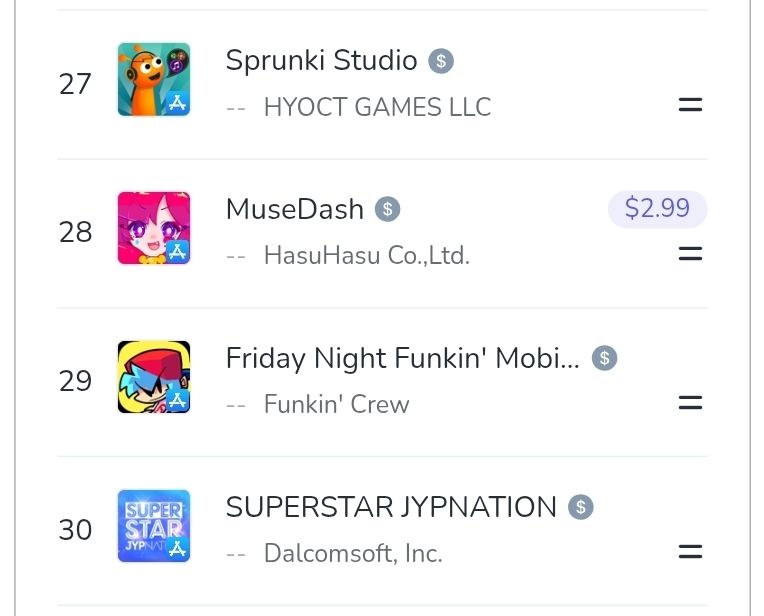This screenshot has height=616, width=764.
Task: Click dollar badge beside Sprunki Studio
Action: pos(441,61)
